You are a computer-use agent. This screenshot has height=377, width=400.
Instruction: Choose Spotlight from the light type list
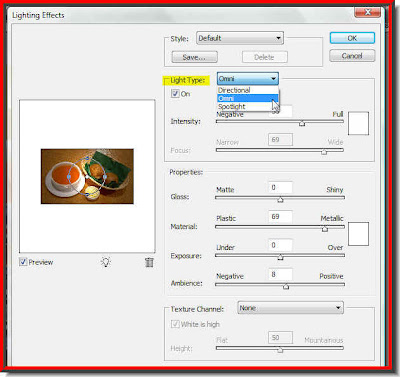coord(248,107)
